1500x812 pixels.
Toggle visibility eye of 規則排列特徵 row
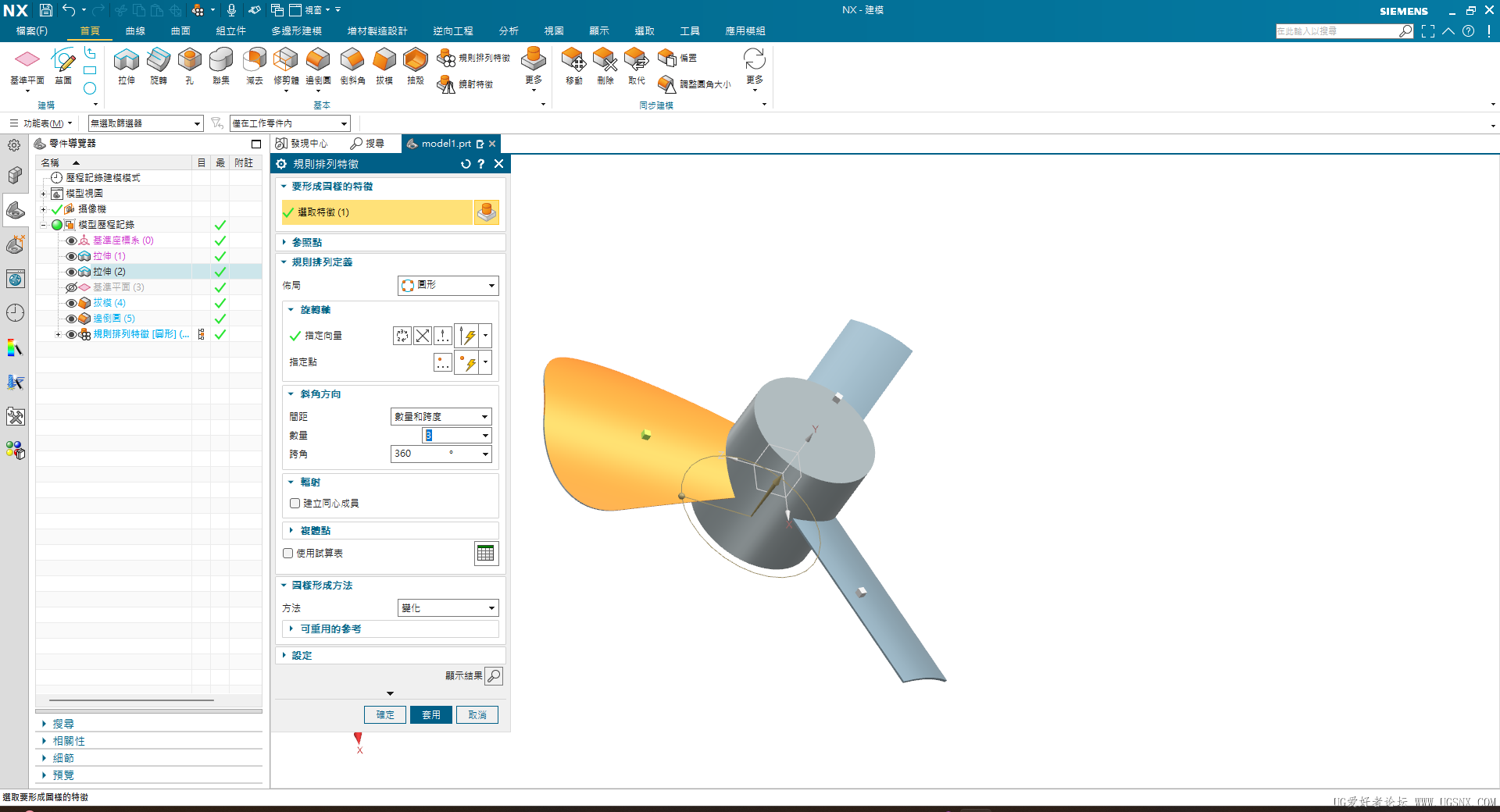(x=71, y=334)
